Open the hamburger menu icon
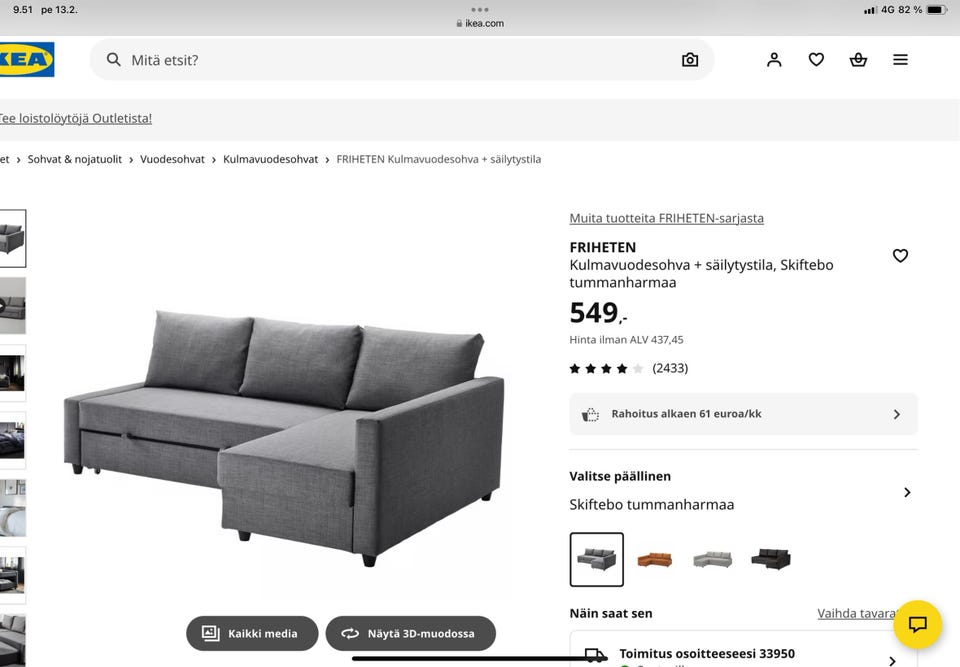Screen dimensions: 960x667 [x=900, y=59]
